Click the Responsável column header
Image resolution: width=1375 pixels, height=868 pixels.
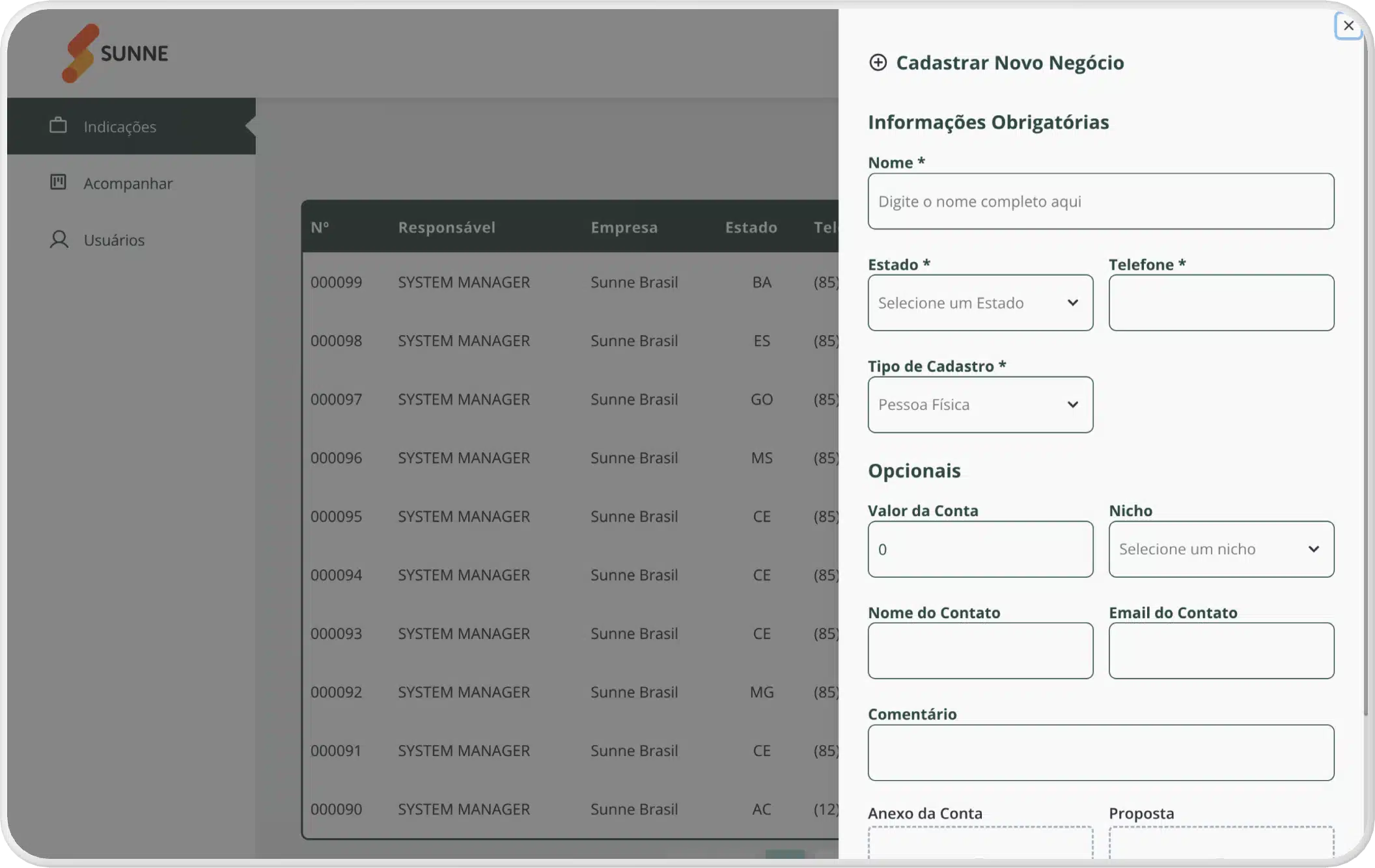tap(447, 227)
